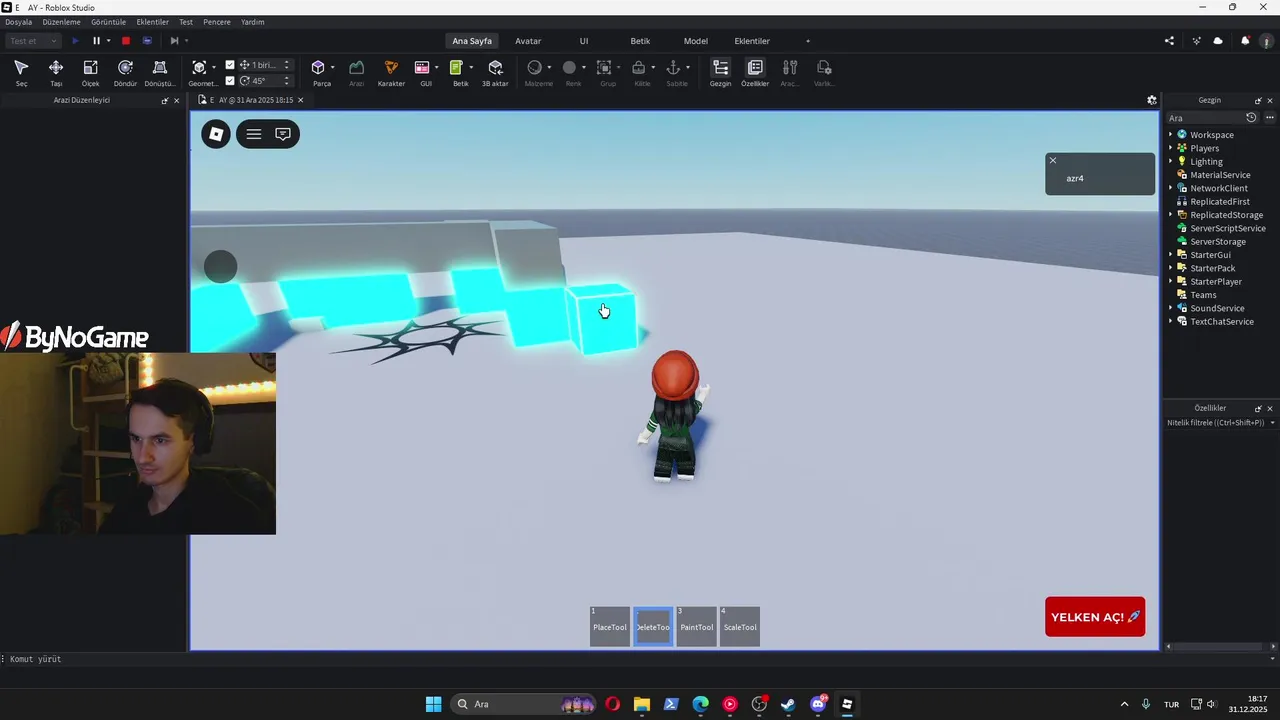Open in-game chat bubble icon
The image size is (1280, 720).
[x=283, y=134]
